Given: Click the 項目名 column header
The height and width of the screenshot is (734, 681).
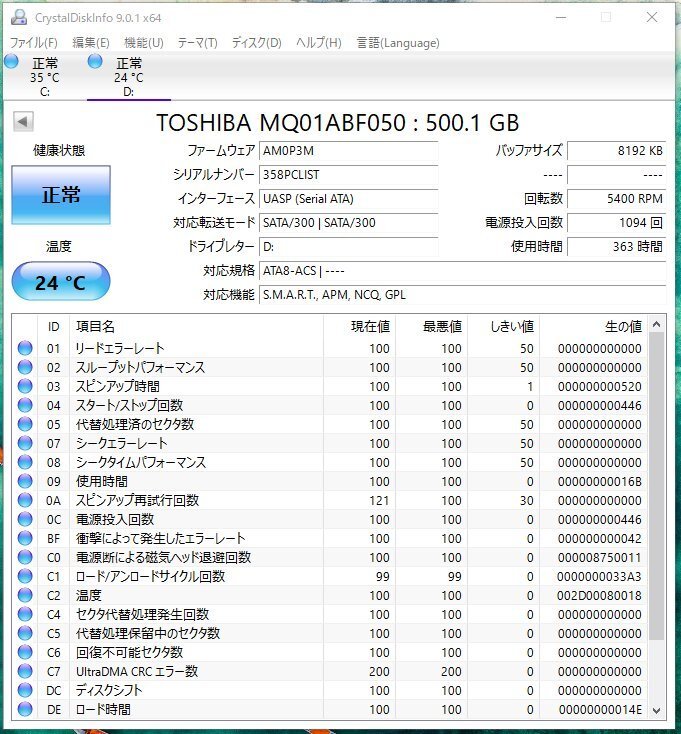Looking at the screenshot, I should click(196, 326).
